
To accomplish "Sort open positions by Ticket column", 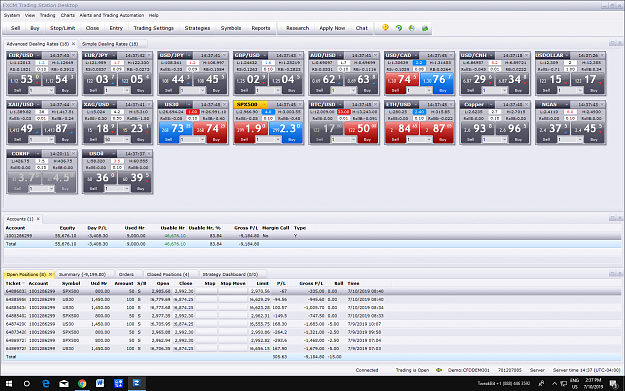I will (15, 283).
